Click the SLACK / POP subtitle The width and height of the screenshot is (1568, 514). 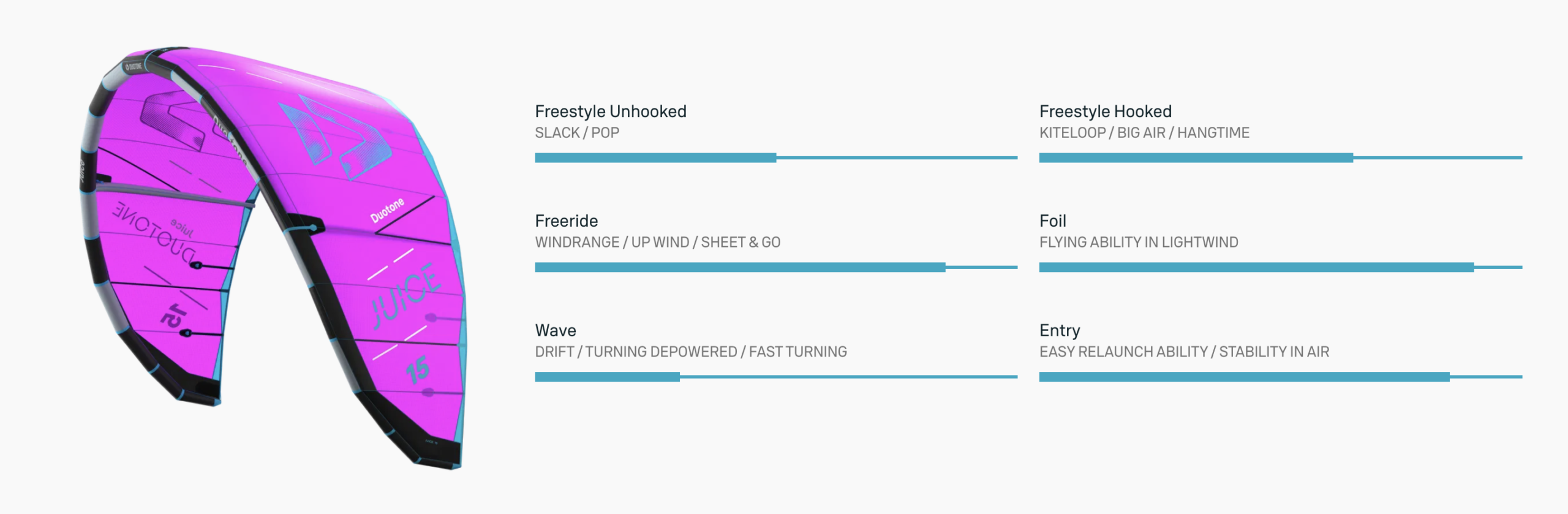coord(576,133)
